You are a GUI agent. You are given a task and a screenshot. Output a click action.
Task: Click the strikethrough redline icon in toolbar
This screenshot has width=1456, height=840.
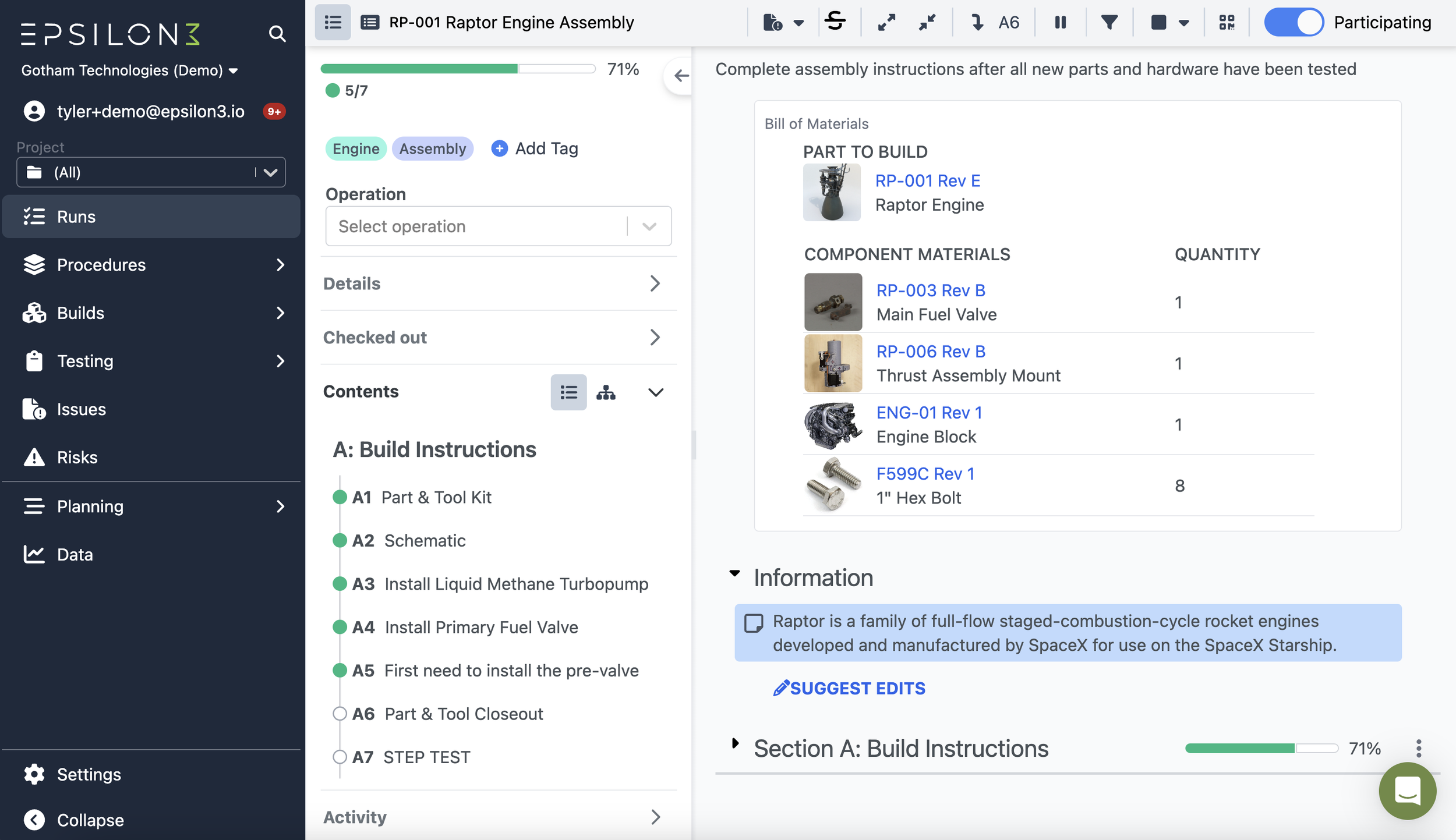pyautogui.click(x=835, y=22)
